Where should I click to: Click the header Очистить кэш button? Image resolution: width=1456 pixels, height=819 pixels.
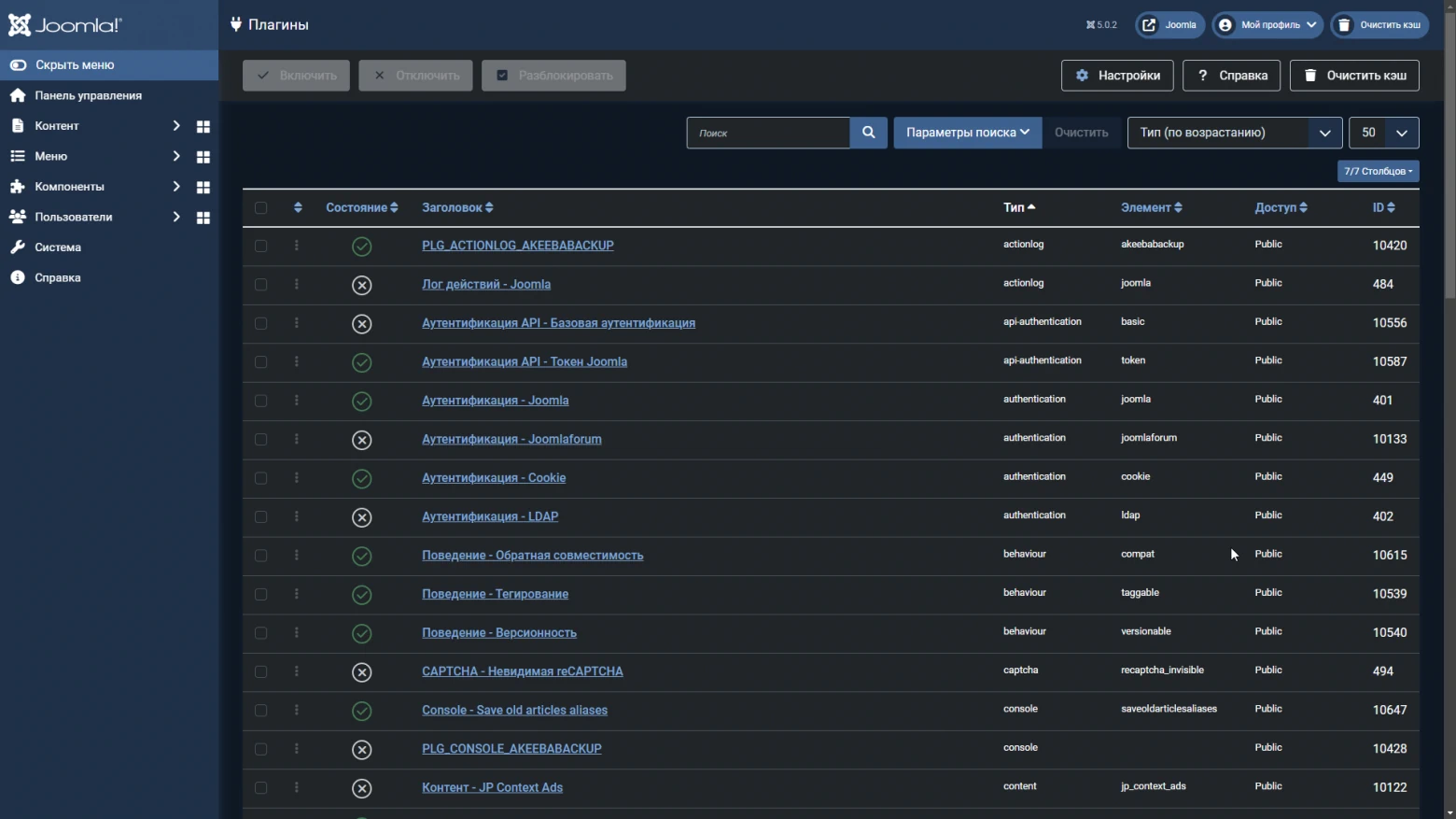point(1379,25)
